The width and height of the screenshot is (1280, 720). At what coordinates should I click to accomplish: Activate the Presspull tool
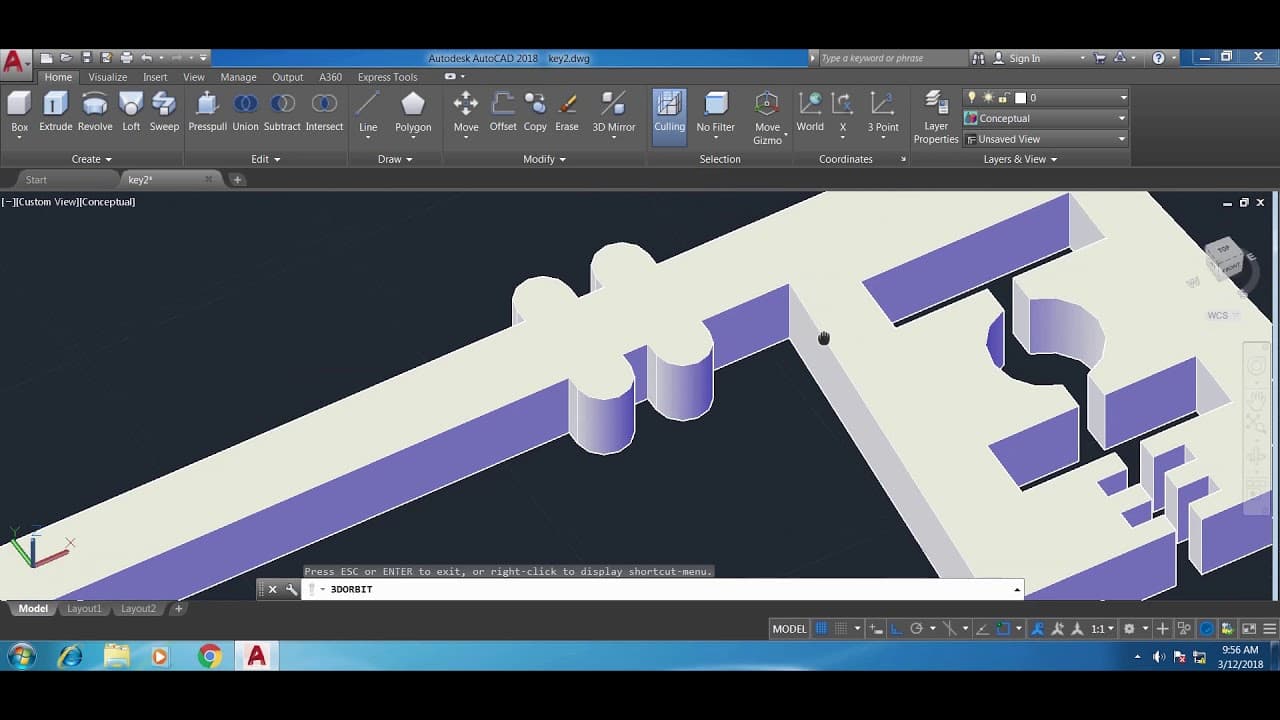tap(207, 110)
